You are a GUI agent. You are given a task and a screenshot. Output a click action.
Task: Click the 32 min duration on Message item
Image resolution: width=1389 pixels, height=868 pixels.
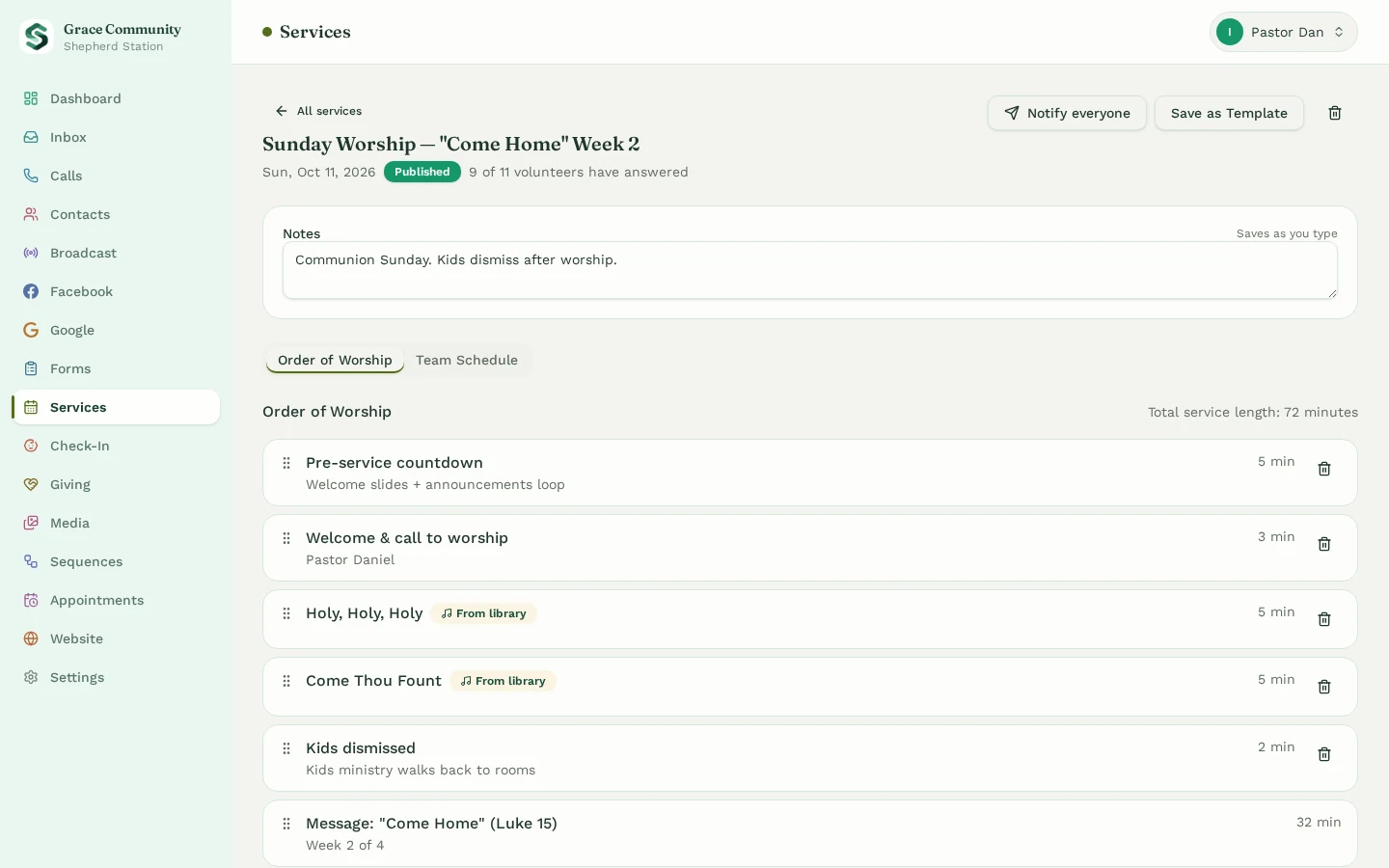pos(1319,823)
